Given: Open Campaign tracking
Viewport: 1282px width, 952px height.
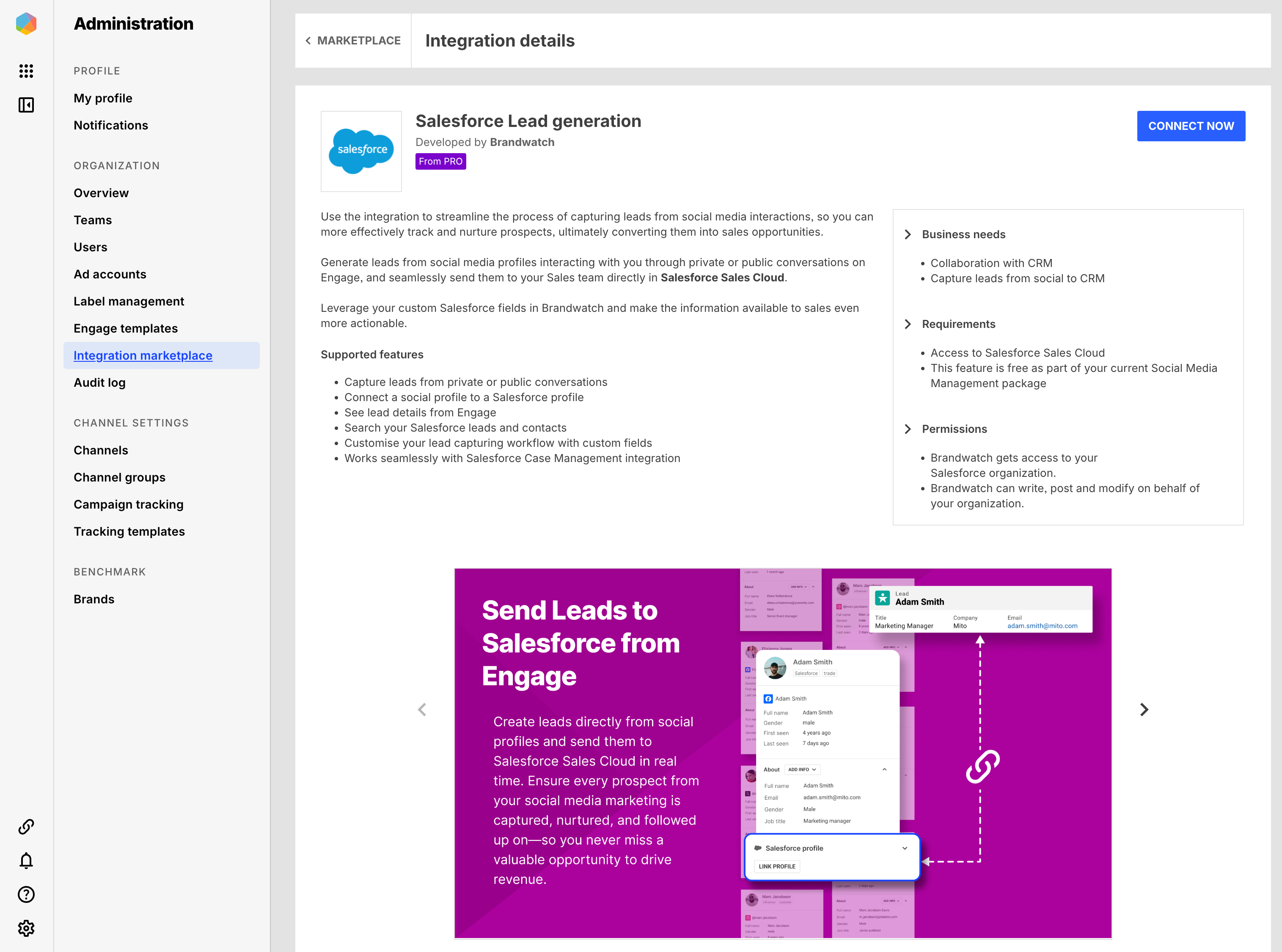Looking at the screenshot, I should pos(129,504).
